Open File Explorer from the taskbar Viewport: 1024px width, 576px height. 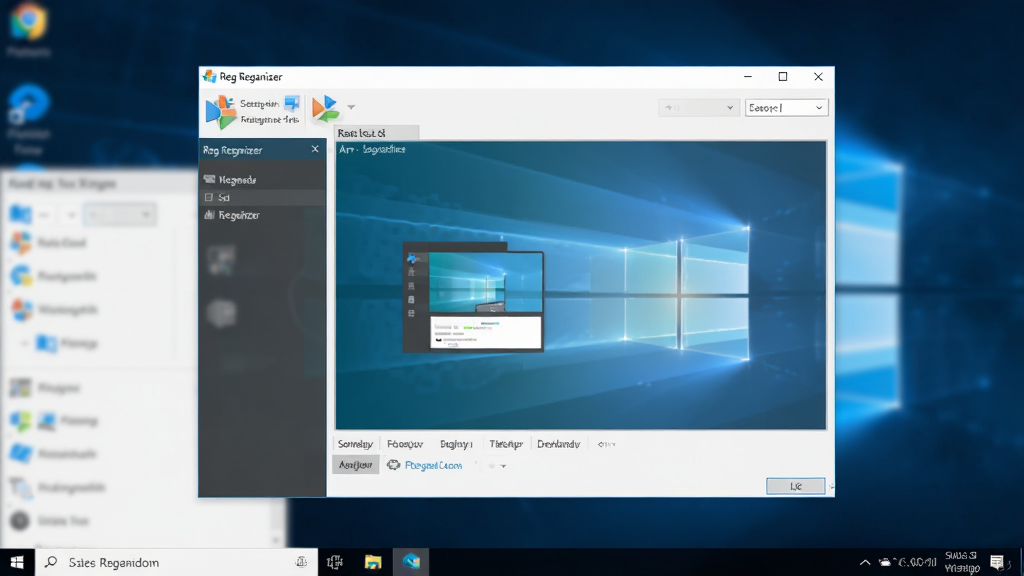pos(373,562)
